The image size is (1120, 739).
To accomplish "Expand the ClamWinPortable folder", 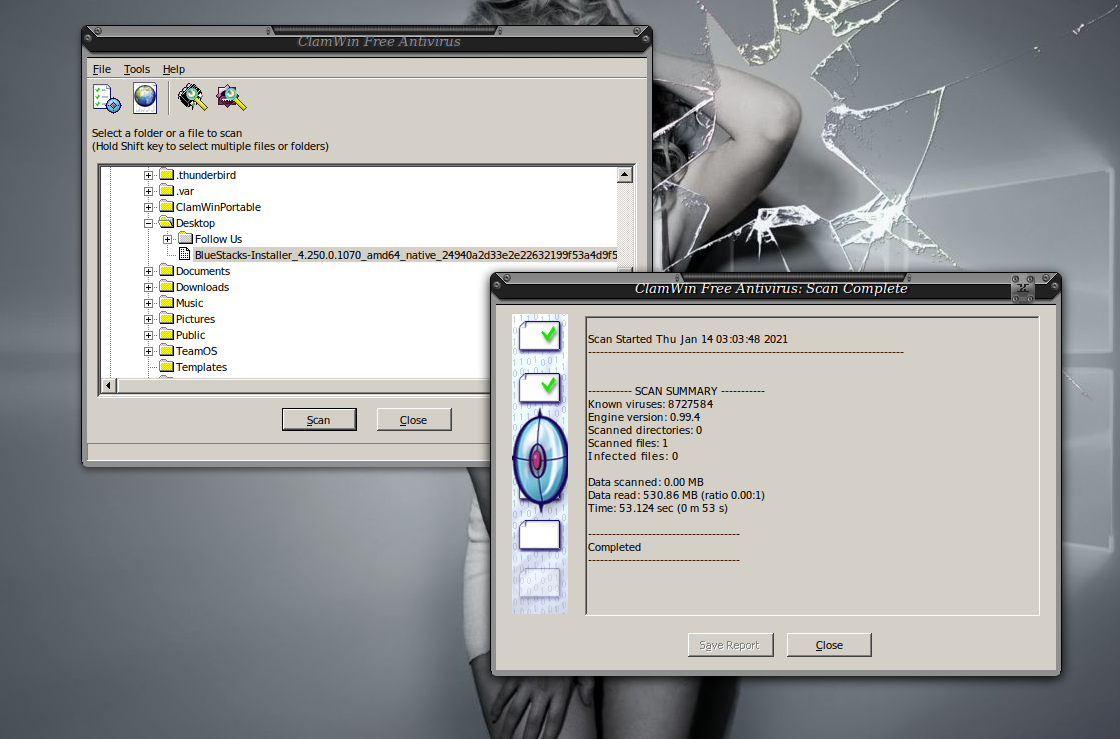I will (149, 207).
